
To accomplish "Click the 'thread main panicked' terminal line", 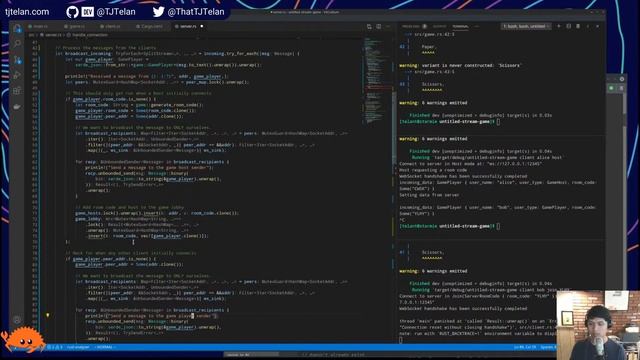I will (x=478, y=321).
